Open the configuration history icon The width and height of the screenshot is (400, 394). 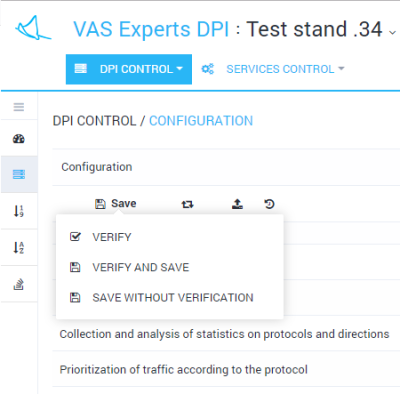click(x=269, y=204)
